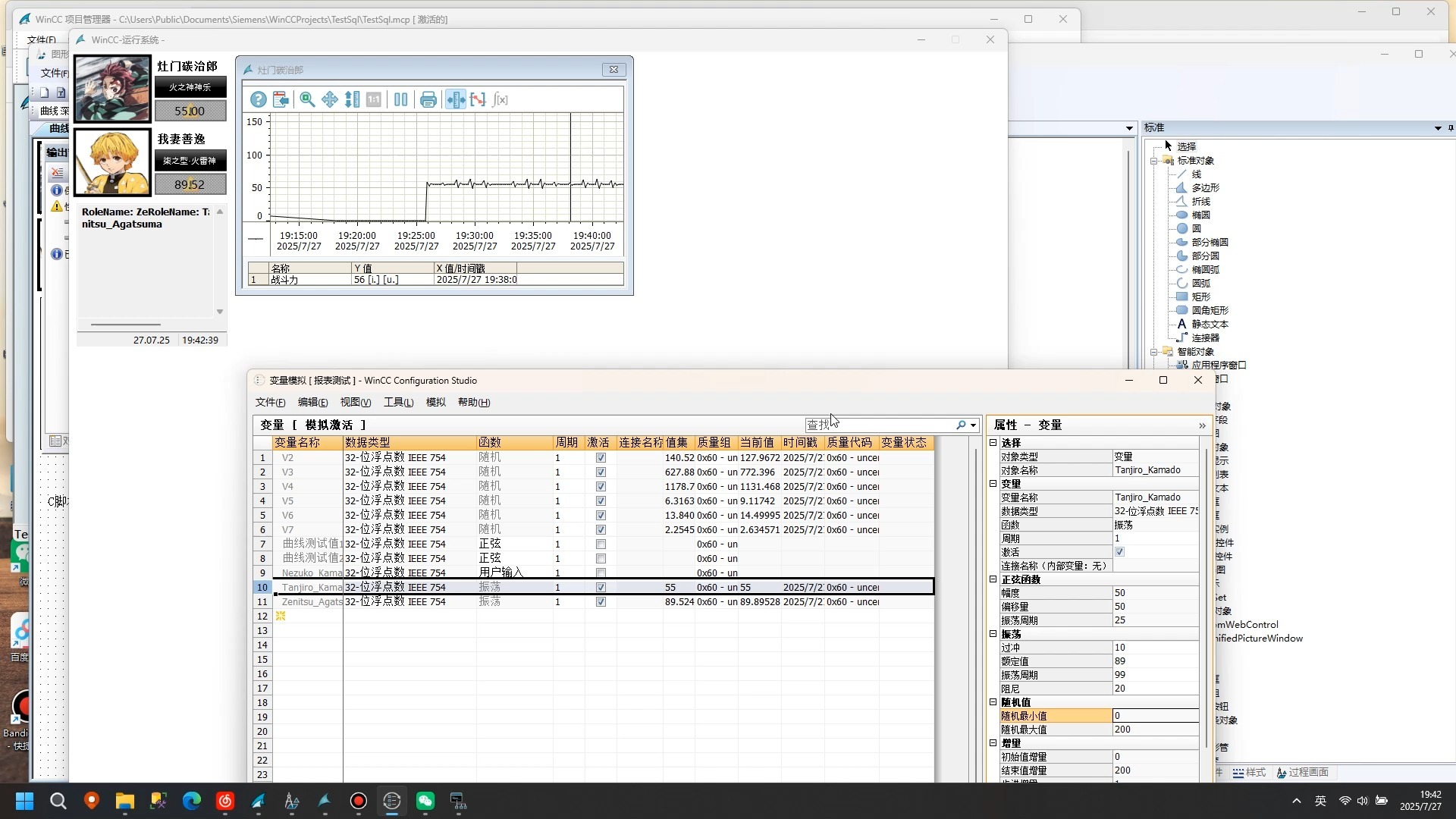The height and width of the screenshot is (819, 1456).
Task: Print the trend with printer icon
Action: tap(428, 99)
